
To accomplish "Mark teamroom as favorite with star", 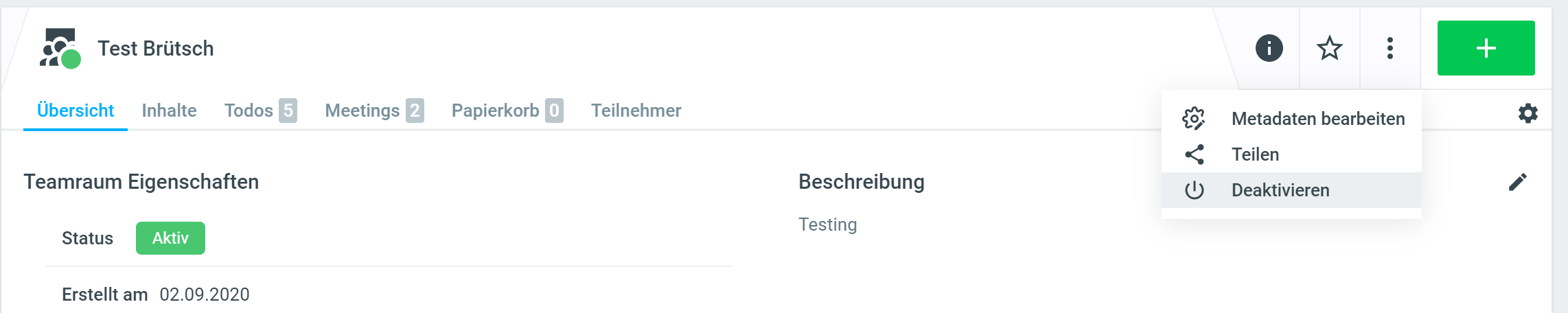I will (1329, 48).
